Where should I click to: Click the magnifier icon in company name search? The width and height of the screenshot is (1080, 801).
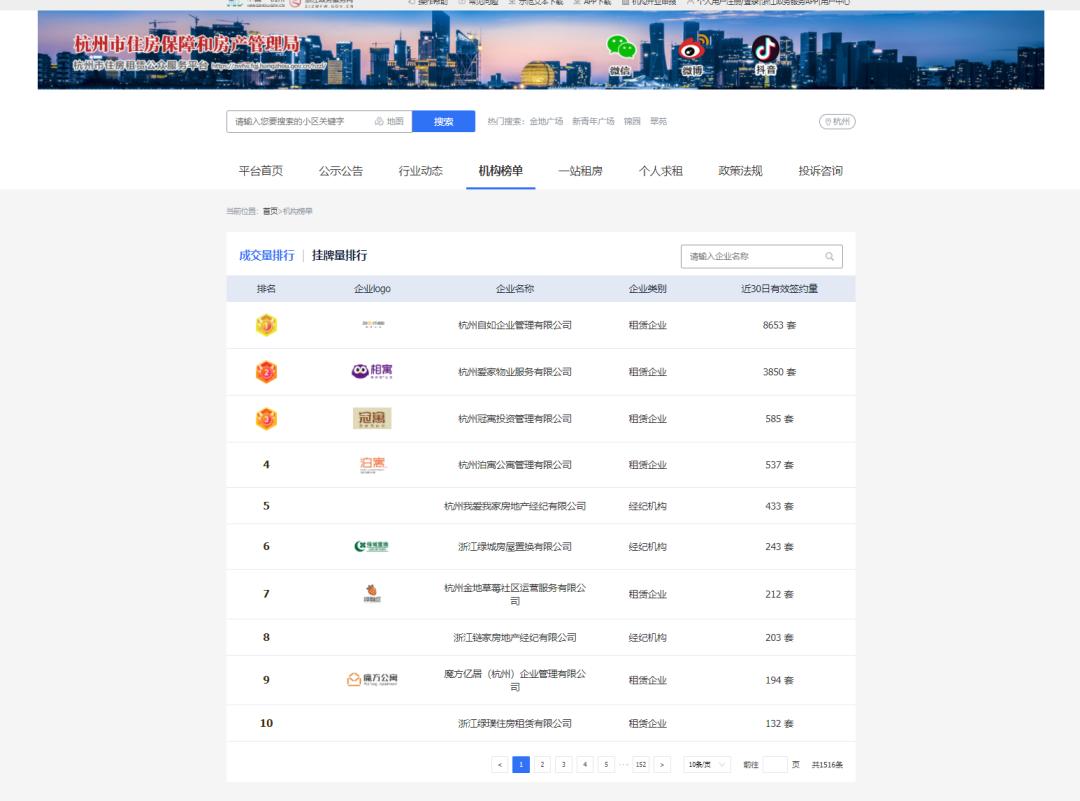pyautogui.click(x=829, y=257)
